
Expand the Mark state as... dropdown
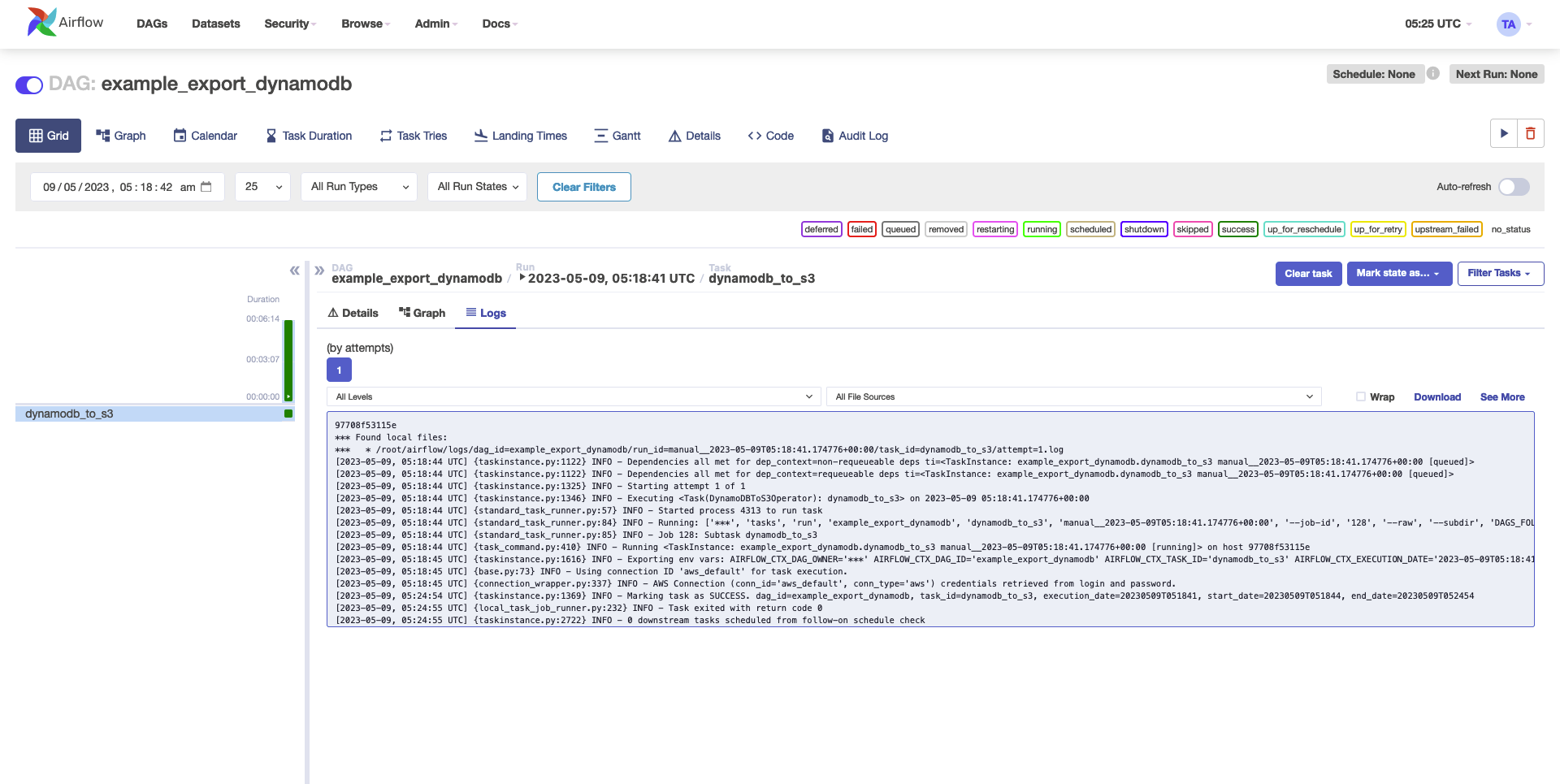click(x=1399, y=274)
